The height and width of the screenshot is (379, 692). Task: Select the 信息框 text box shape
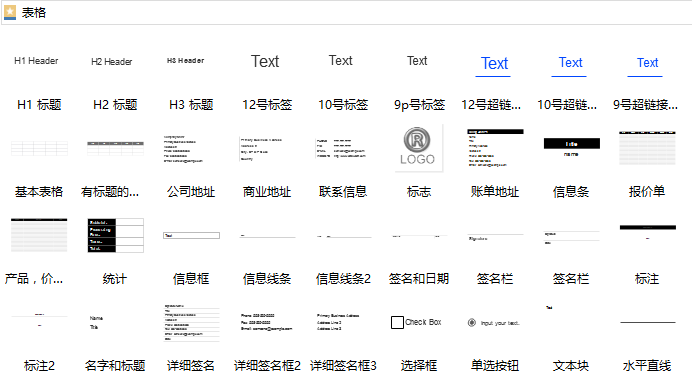pos(192,236)
